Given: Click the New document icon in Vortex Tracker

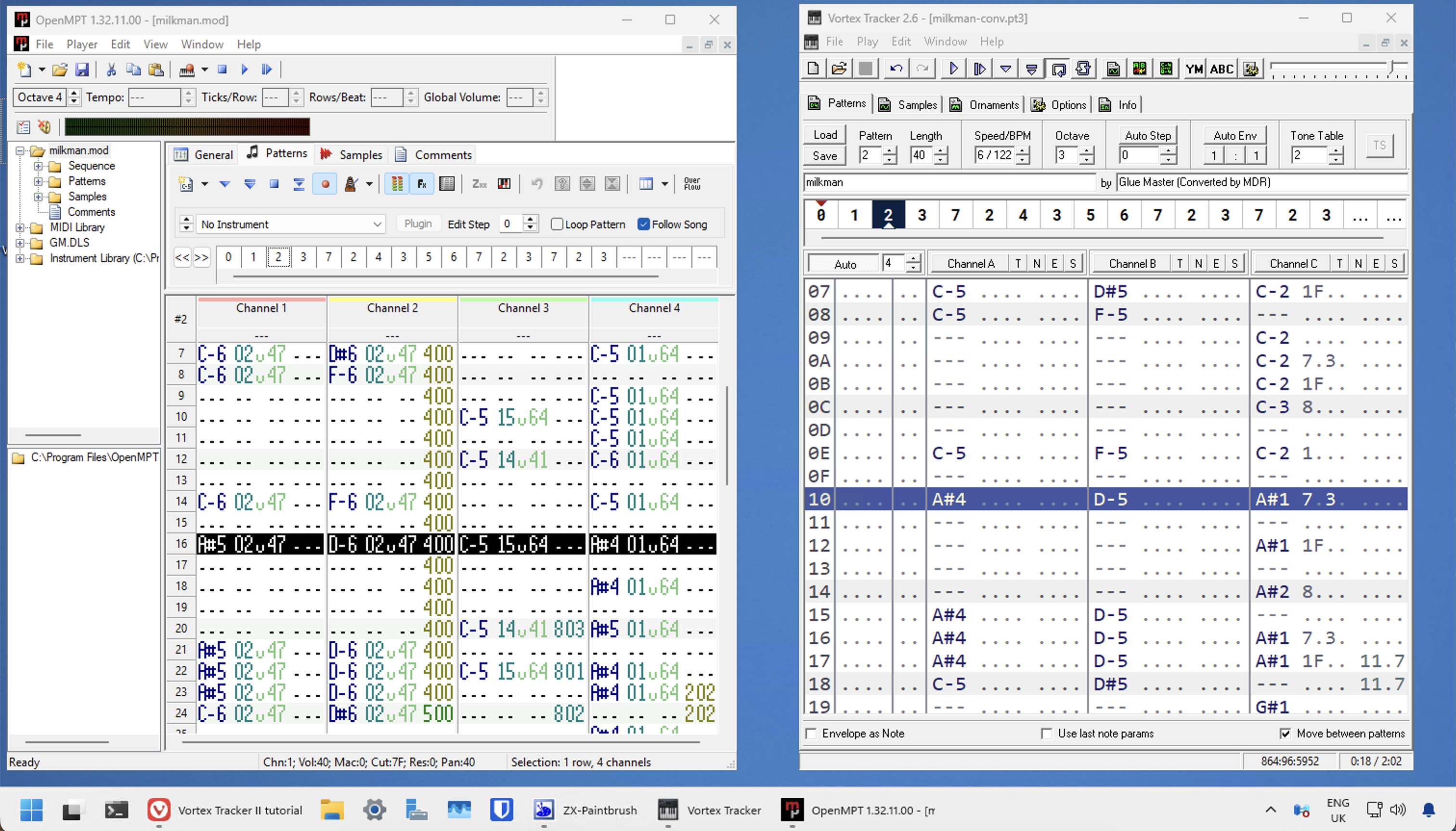Looking at the screenshot, I should coord(813,68).
